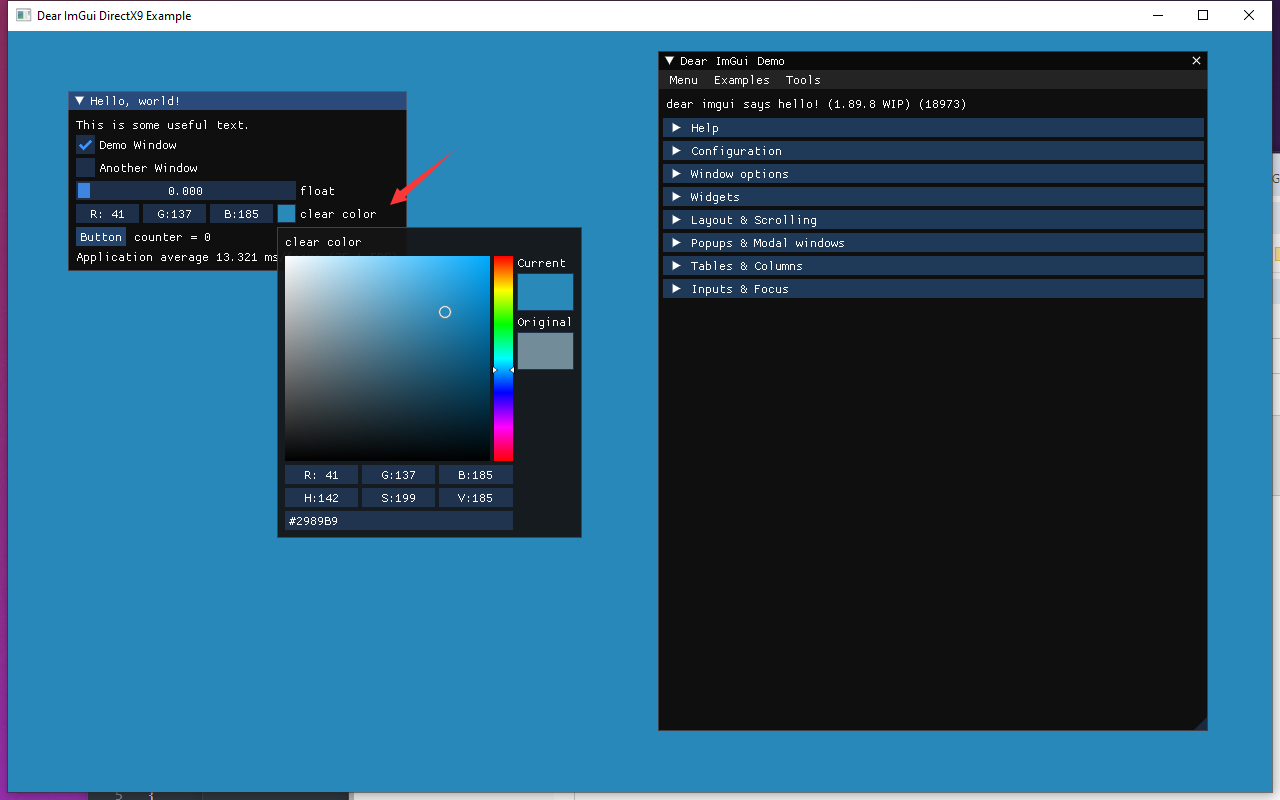Click the Original color swatch
Image resolution: width=1280 pixels, height=800 pixels.
pos(545,350)
